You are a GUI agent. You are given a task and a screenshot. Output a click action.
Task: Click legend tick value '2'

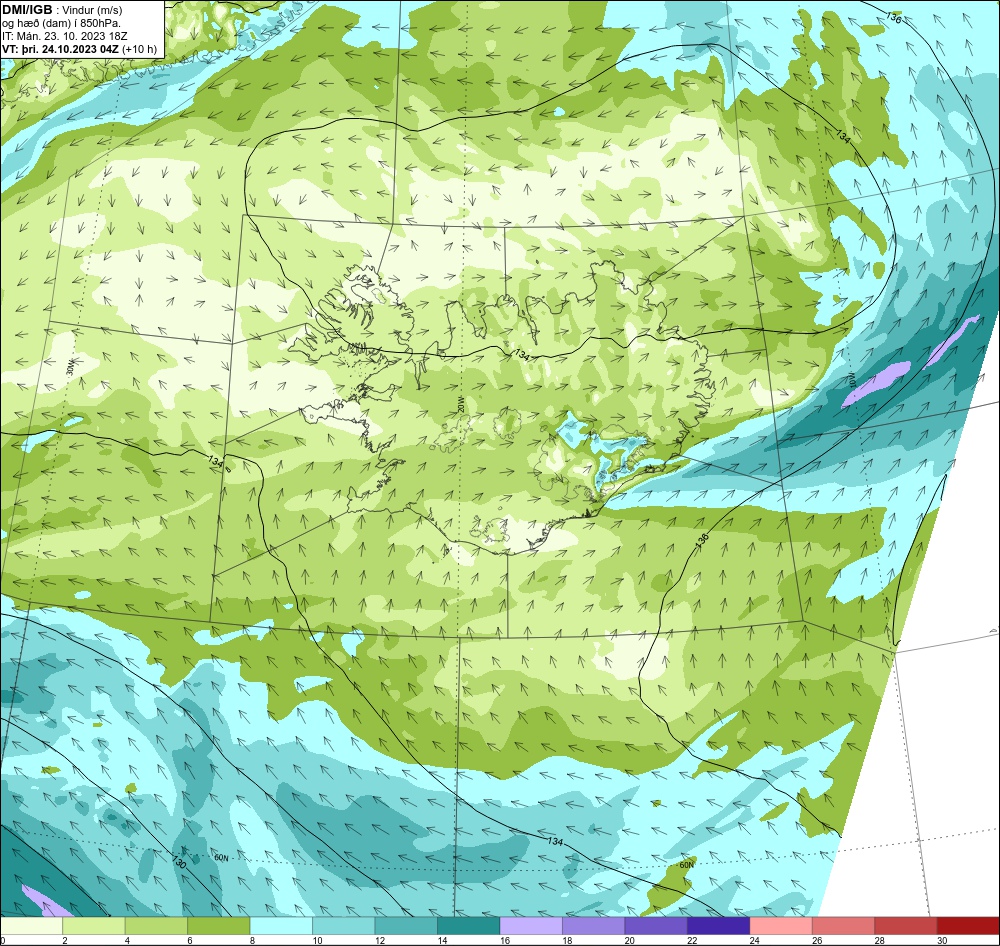pyautogui.click(x=64, y=940)
